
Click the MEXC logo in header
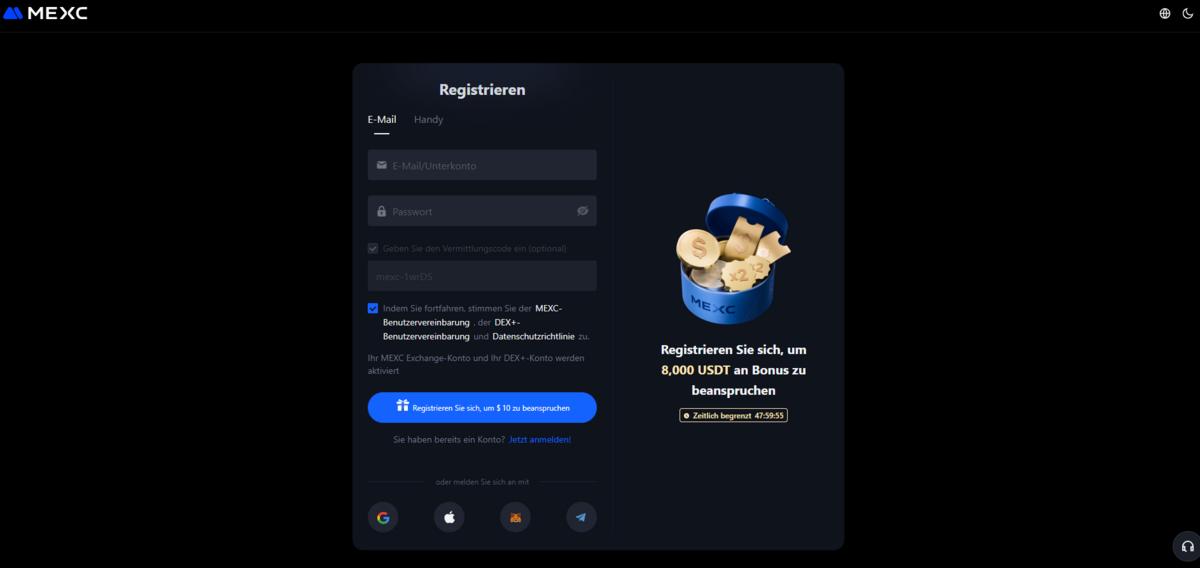coord(45,13)
